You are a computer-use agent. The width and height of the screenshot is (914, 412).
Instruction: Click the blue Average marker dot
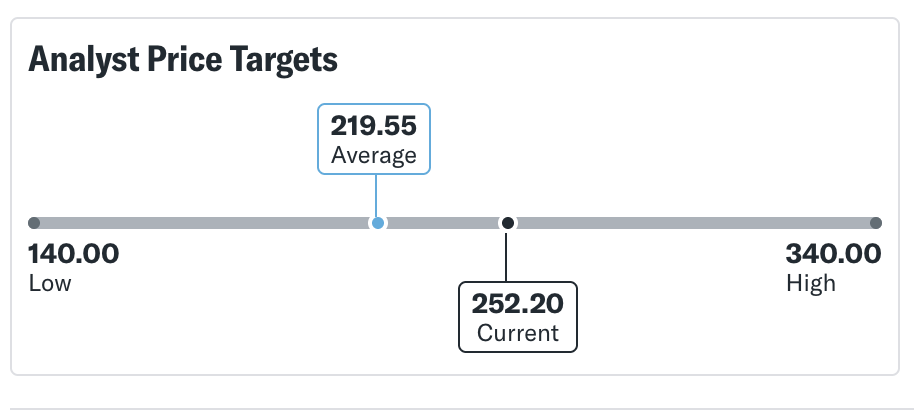point(377,223)
